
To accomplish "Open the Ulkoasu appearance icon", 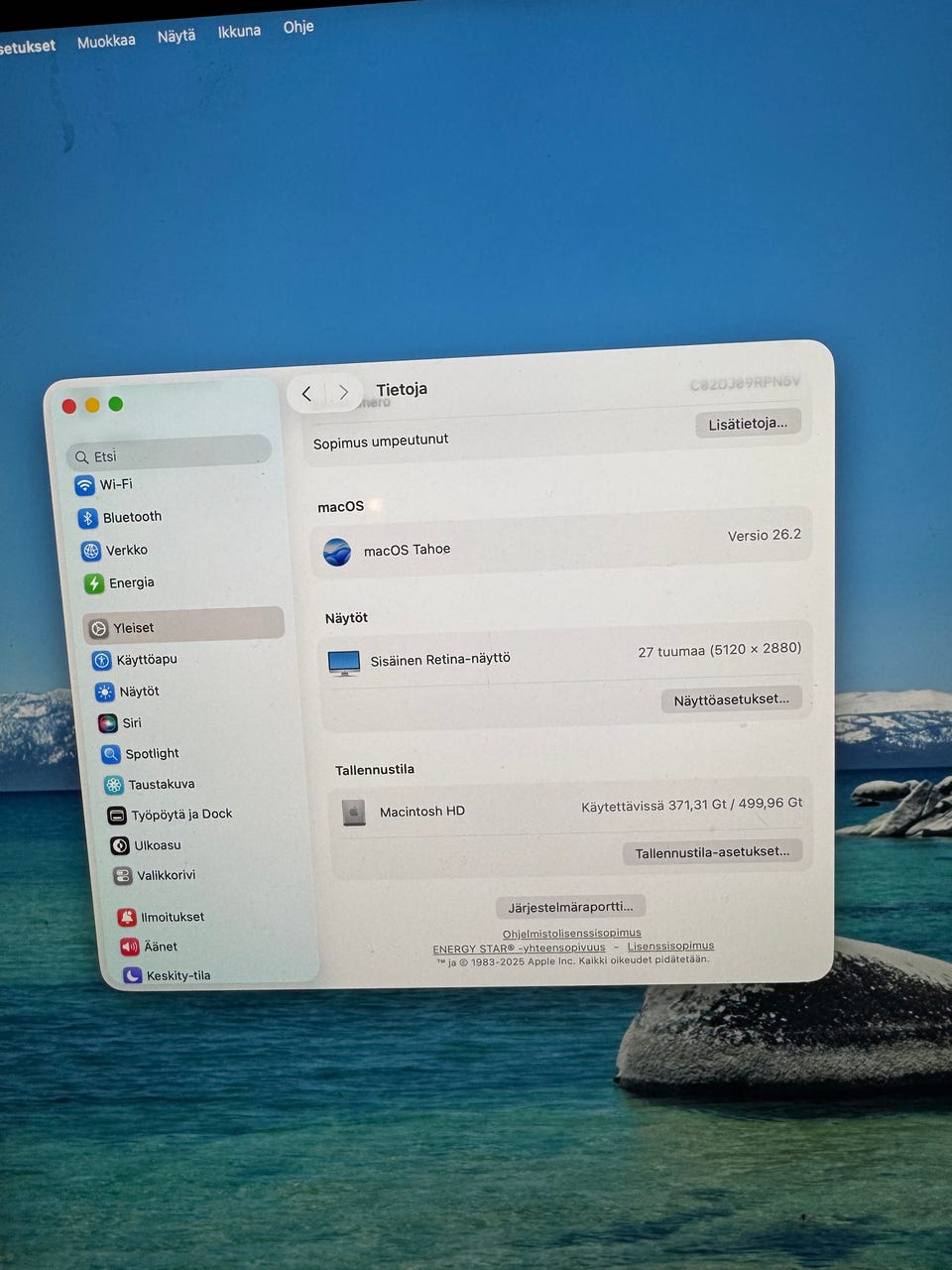I will [119, 845].
